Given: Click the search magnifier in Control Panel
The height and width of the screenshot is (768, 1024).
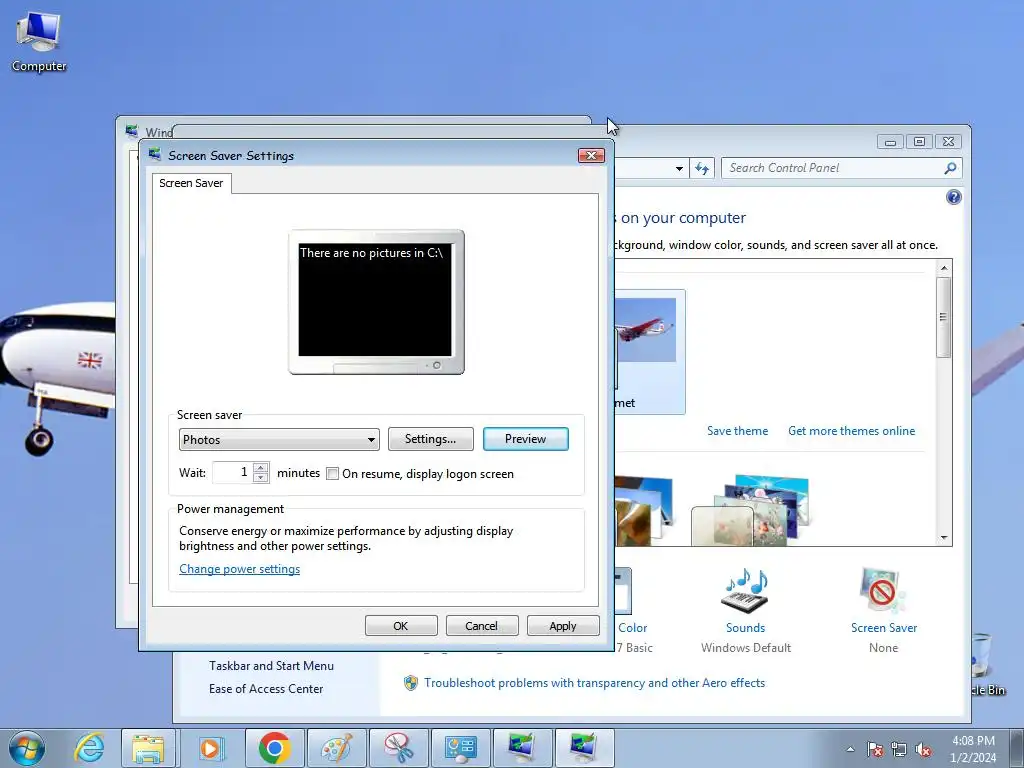Looking at the screenshot, I should [x=950, y=168].
